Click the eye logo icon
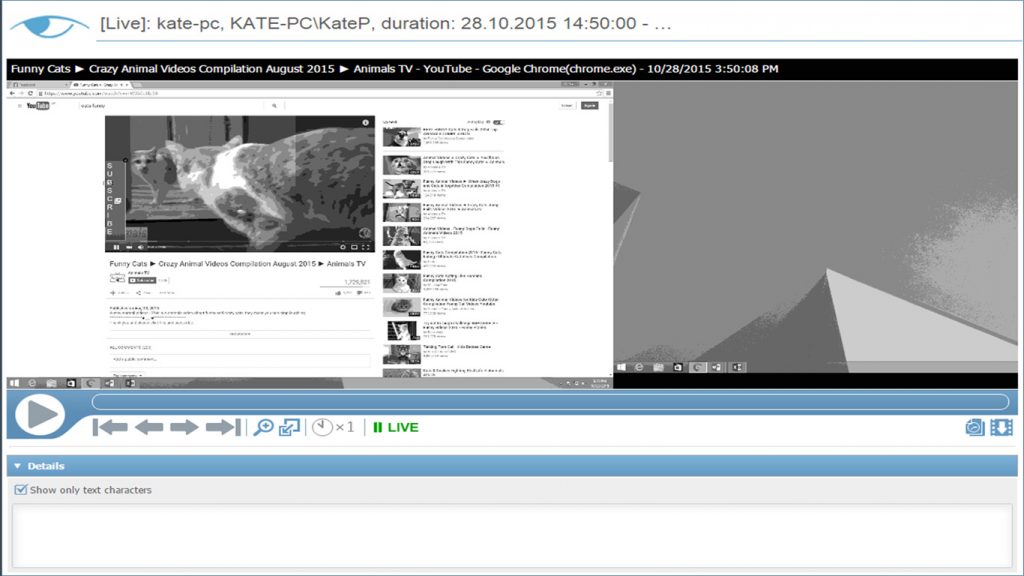1024x576 pixels. coord(49,26)
